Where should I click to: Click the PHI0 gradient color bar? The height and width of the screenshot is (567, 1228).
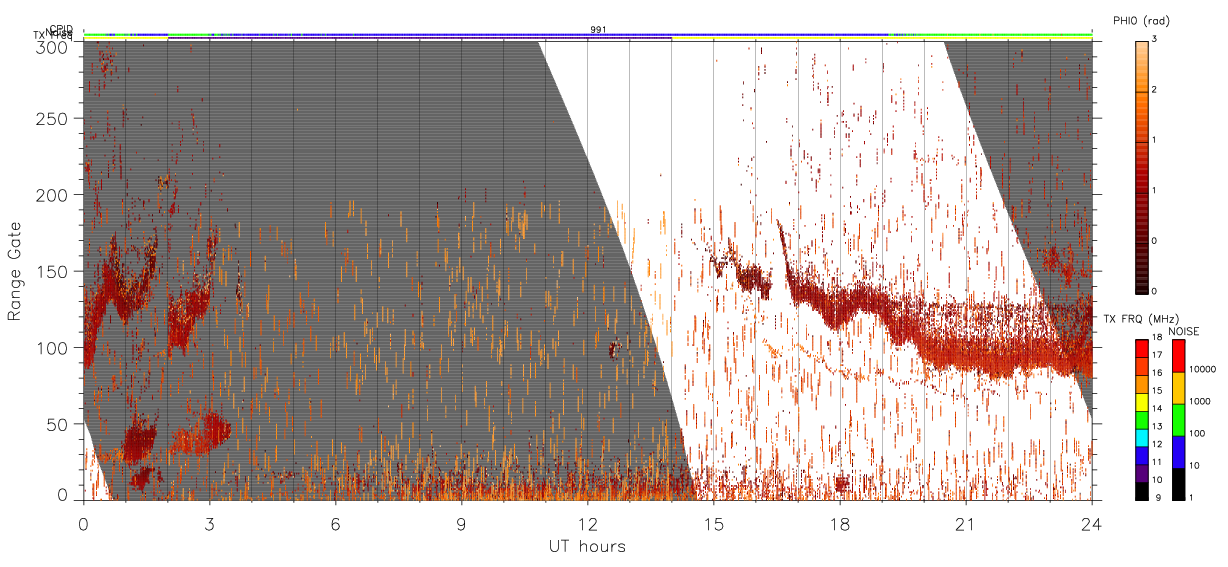click(1142, 168)
